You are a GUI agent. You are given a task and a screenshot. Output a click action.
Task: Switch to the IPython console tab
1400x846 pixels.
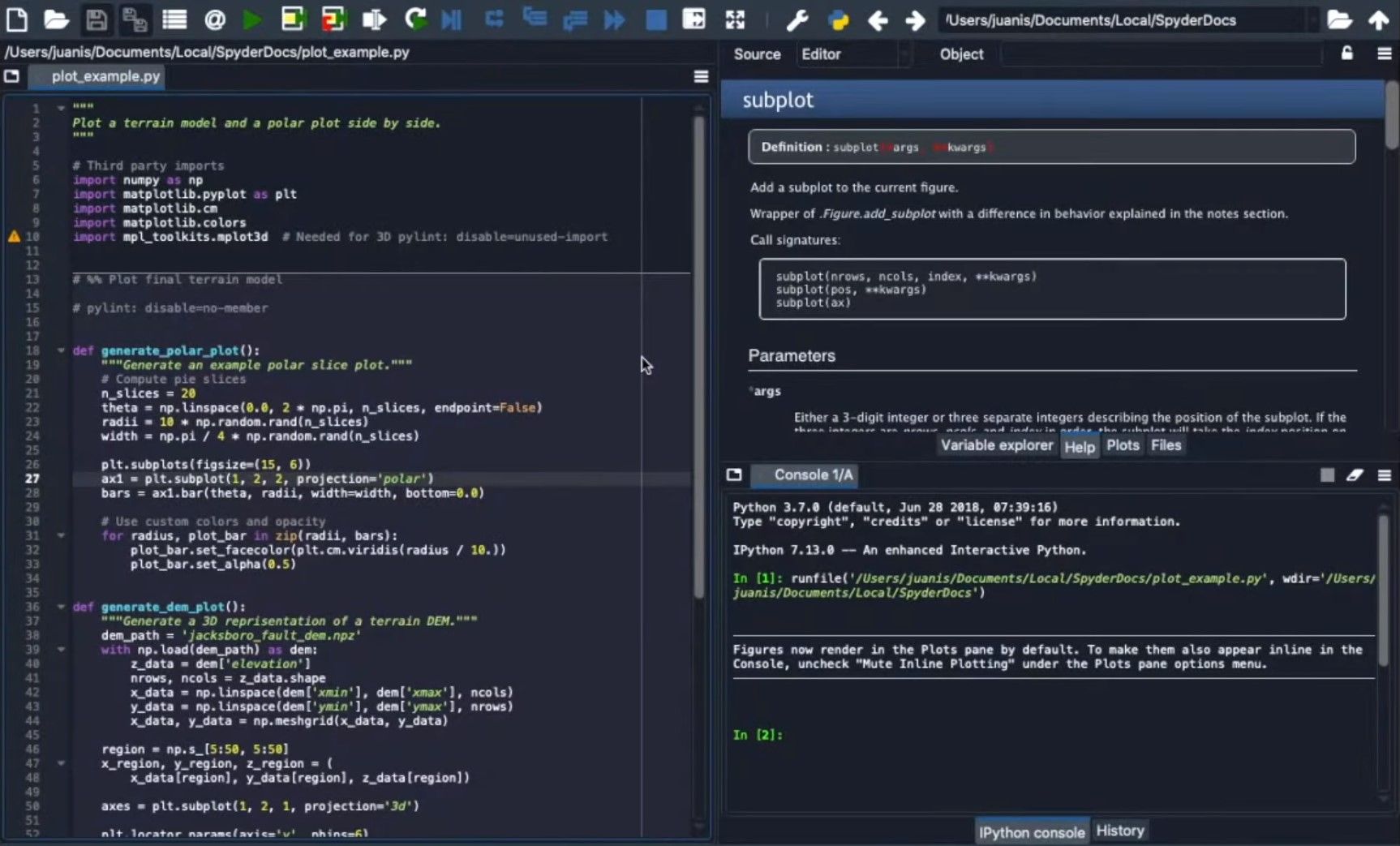1032,832
